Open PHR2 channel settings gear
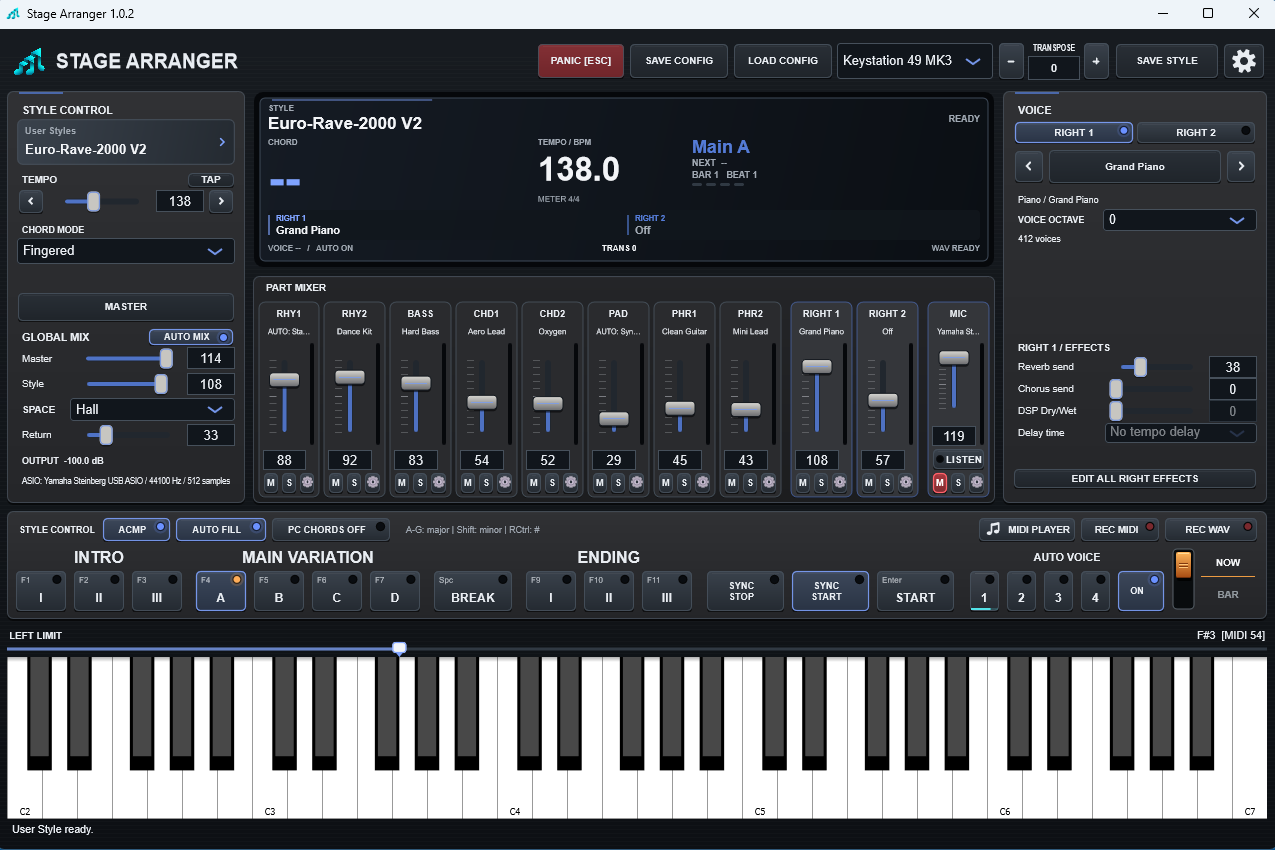Screen dimensions: 1275x850 [x=769, y=482]
